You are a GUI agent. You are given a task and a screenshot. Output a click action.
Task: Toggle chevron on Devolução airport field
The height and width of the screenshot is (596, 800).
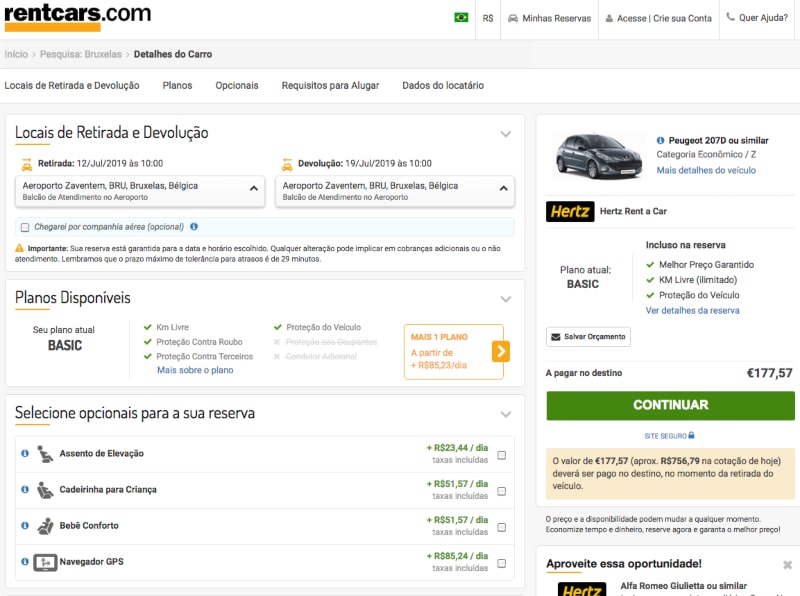pyautogui.click(x=504, y=188)
